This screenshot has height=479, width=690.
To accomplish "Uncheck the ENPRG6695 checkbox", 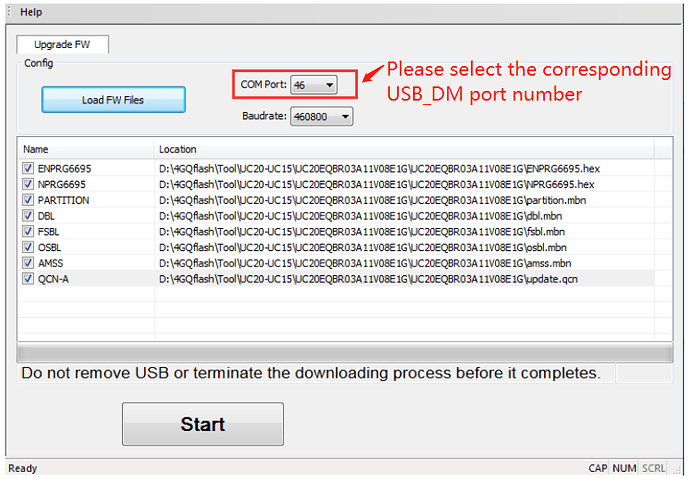I will pyautogui.click(x=28, y=168).
